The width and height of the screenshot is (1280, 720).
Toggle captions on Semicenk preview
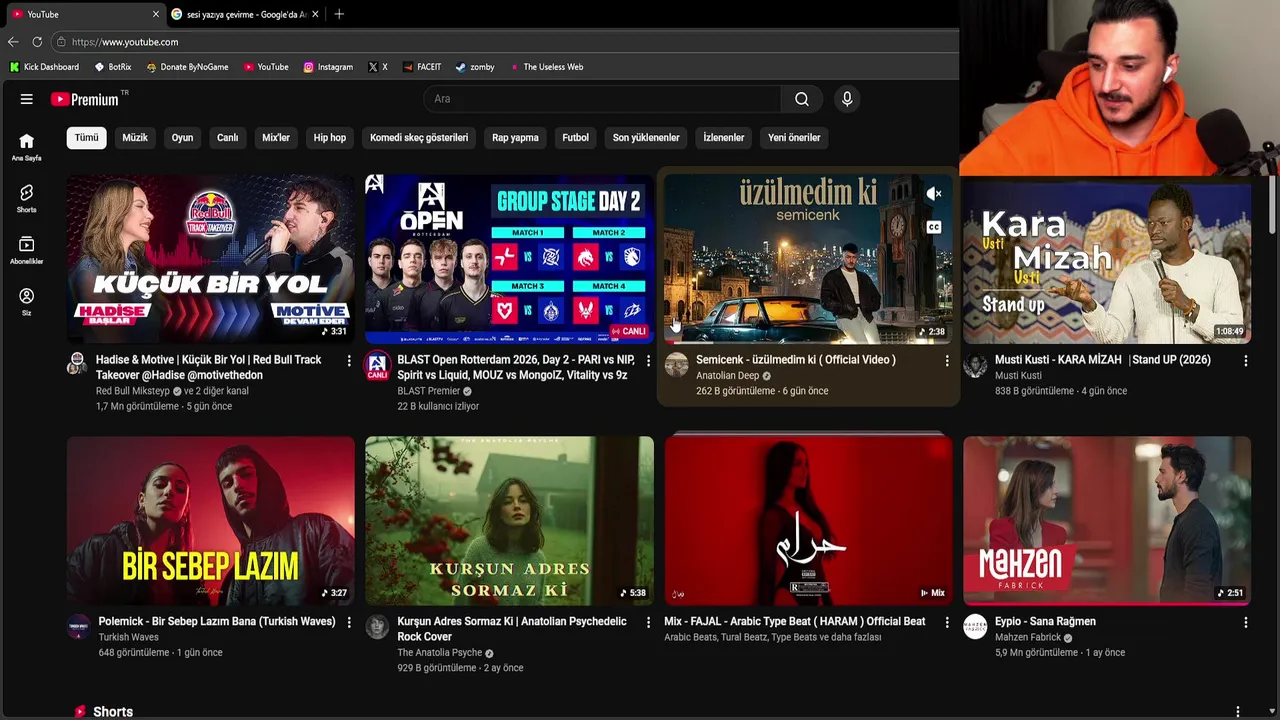tap(933, 227)
